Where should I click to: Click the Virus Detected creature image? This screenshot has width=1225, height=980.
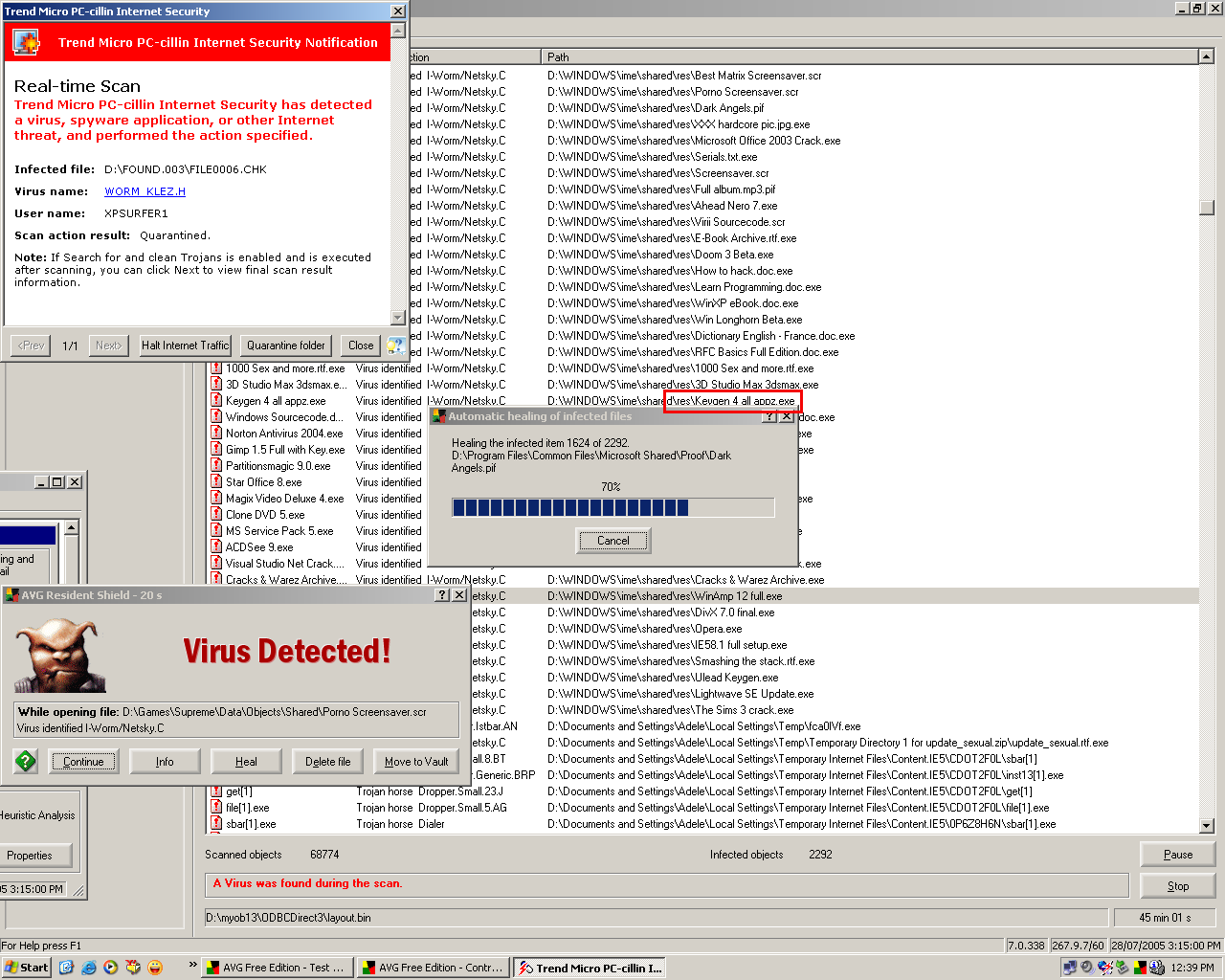click(x=60, y=656)
